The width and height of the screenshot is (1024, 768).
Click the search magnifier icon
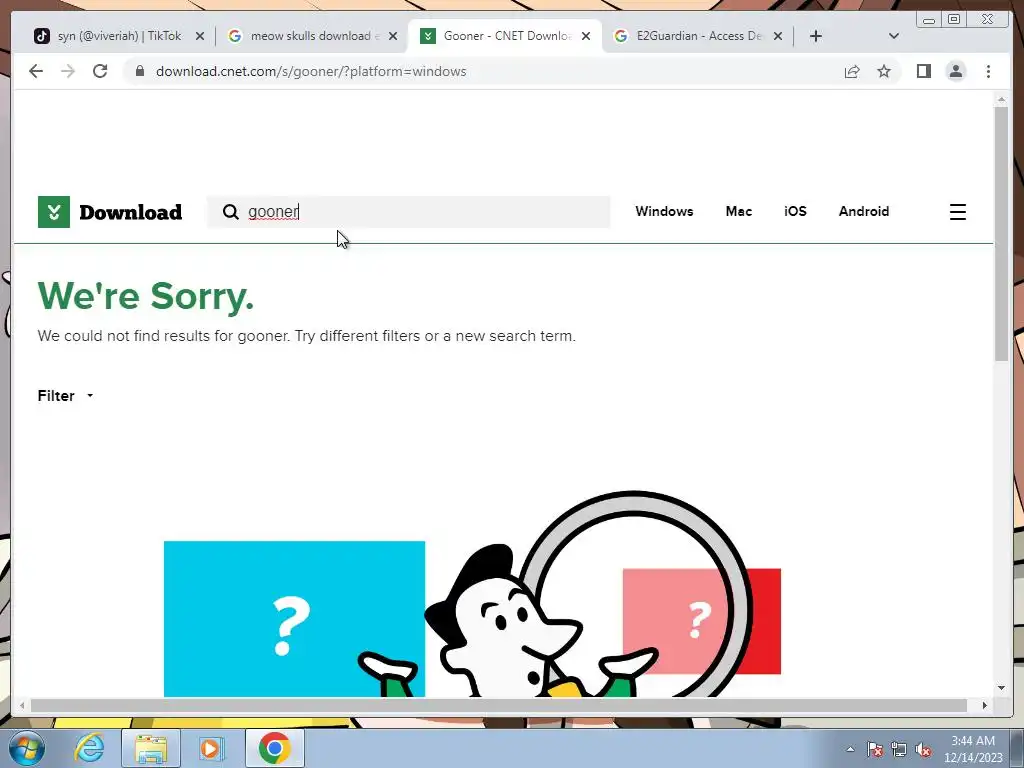(x=231, y=212)
